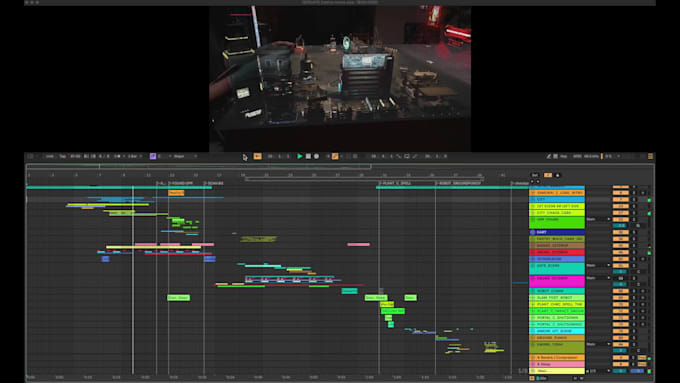Start playback with the green Play button

(x=300, y=156)
